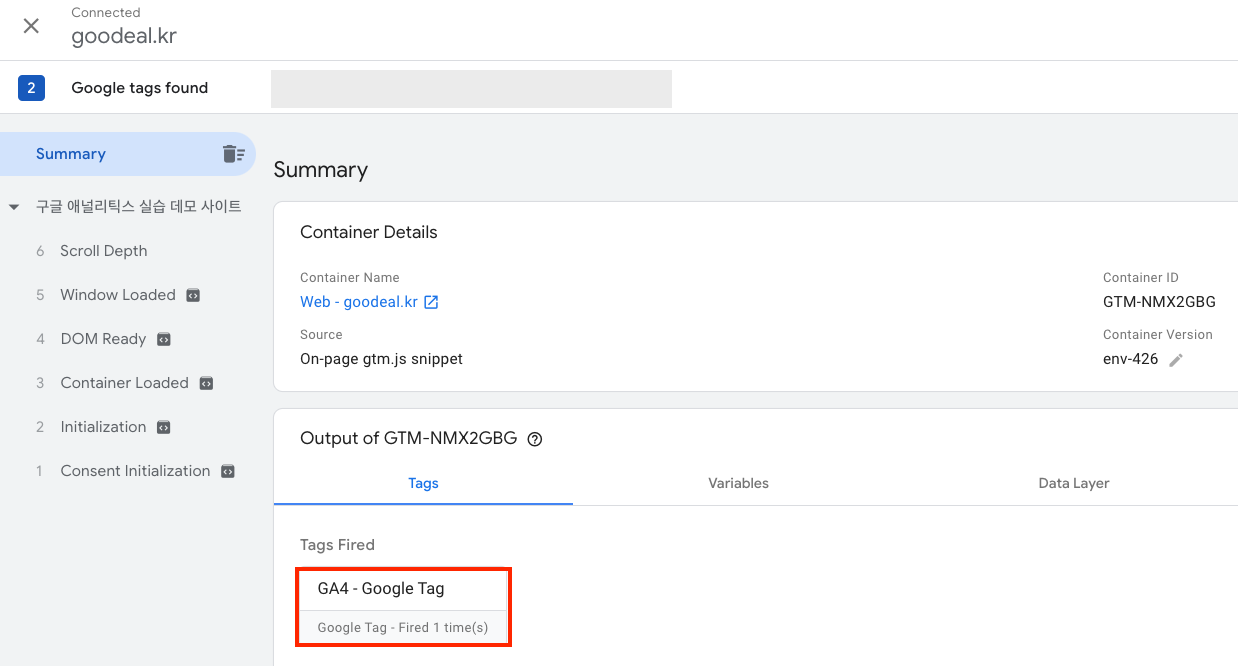Click the Consent Initialization code icon
The height and width of the screenshot is (666, 1238).
[x=228, y=471]
